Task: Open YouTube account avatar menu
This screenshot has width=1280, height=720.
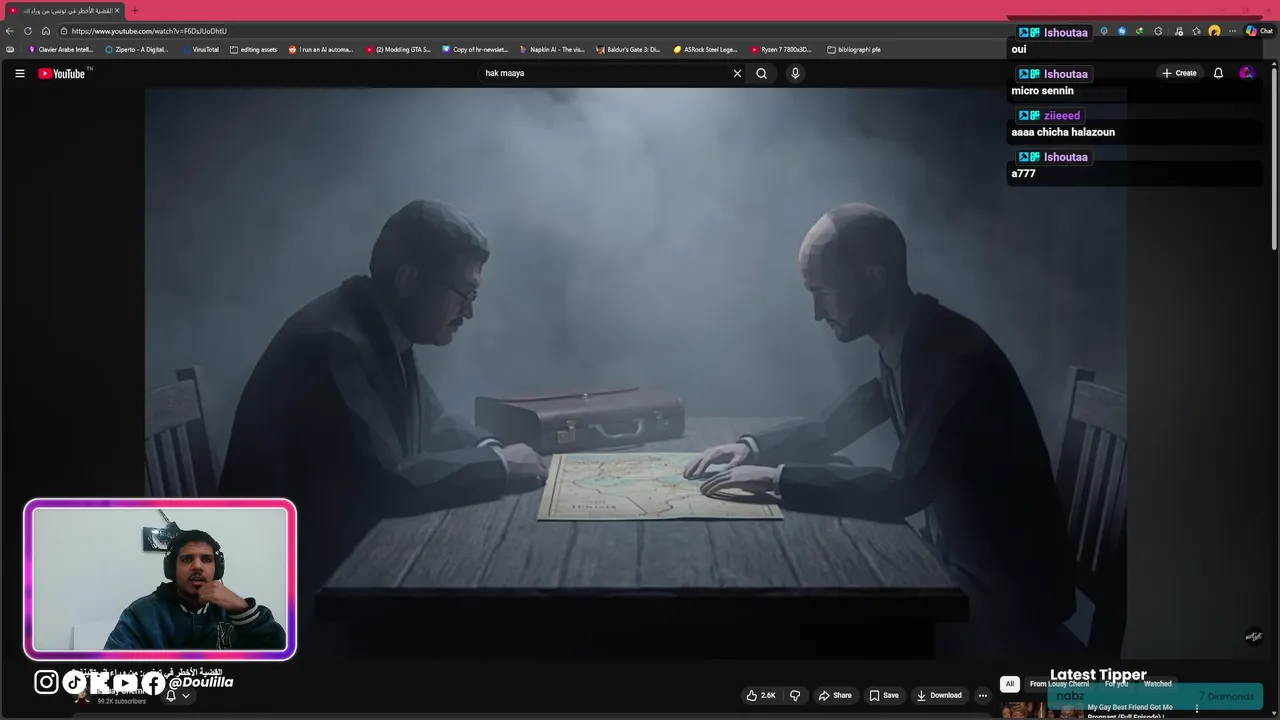Action: coord(1246,73)
